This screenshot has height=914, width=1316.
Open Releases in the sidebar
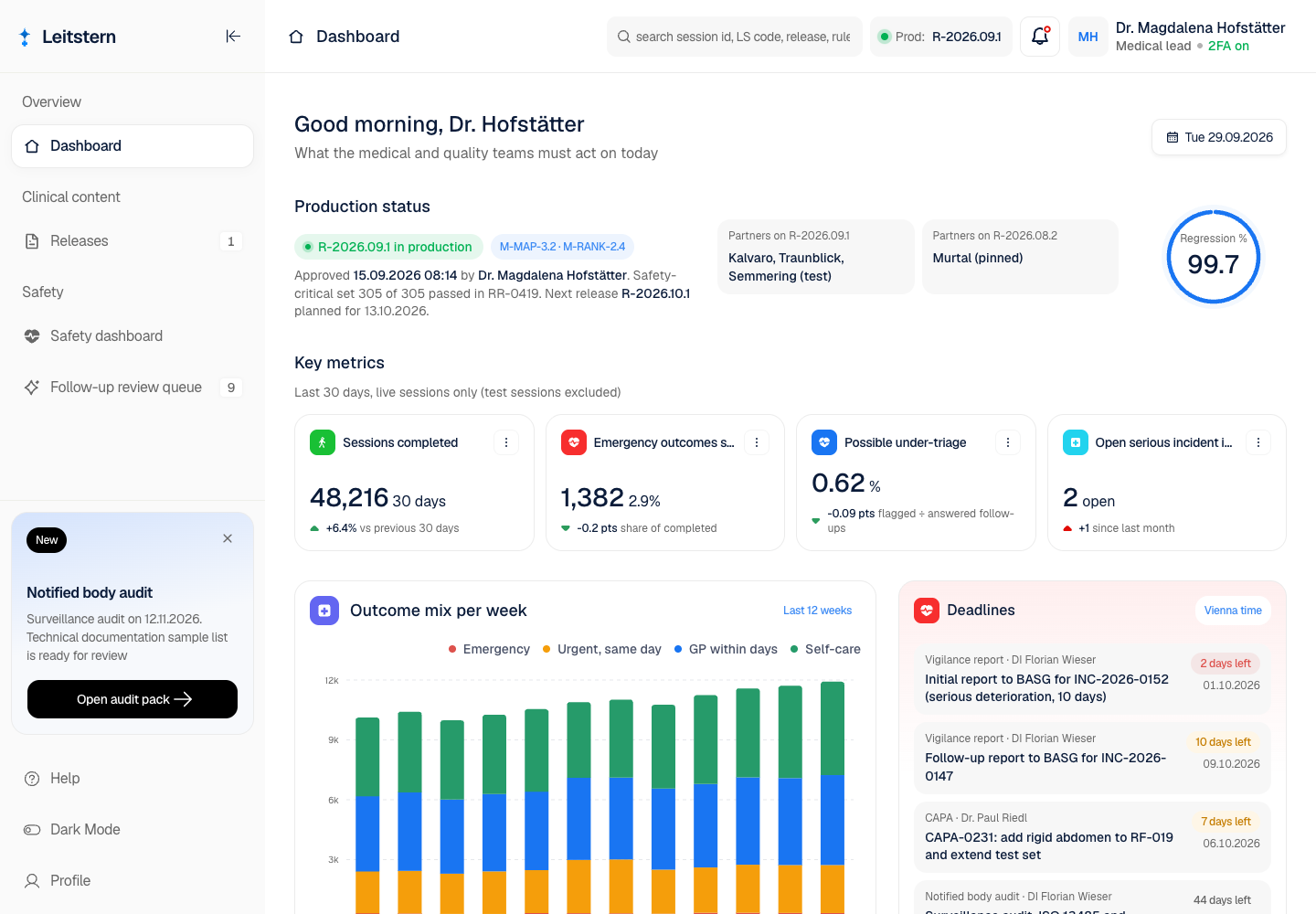pyautogui.click(x=133, y=241)
